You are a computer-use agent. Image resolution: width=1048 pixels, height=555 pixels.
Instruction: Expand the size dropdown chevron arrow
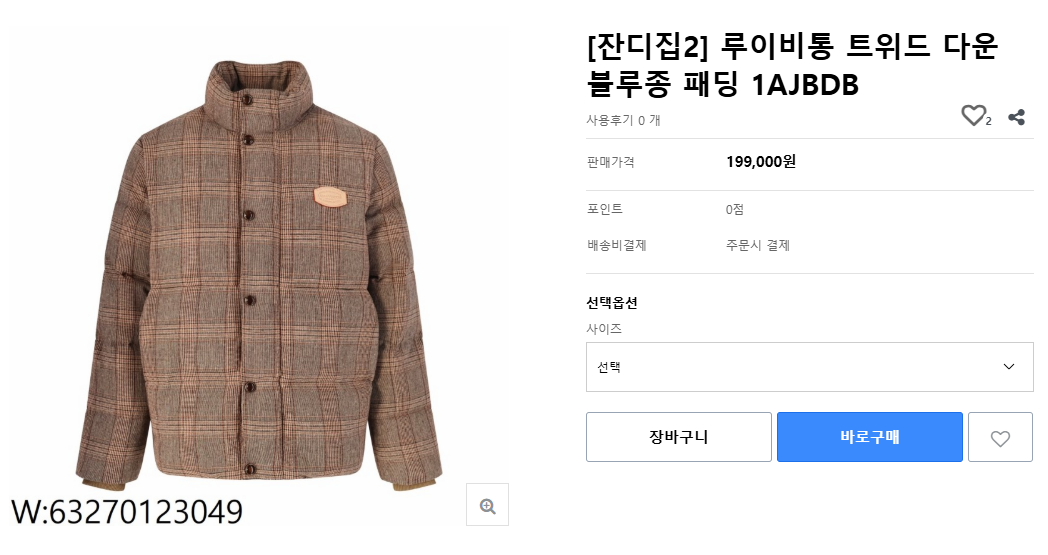[x=1009, y=367]
